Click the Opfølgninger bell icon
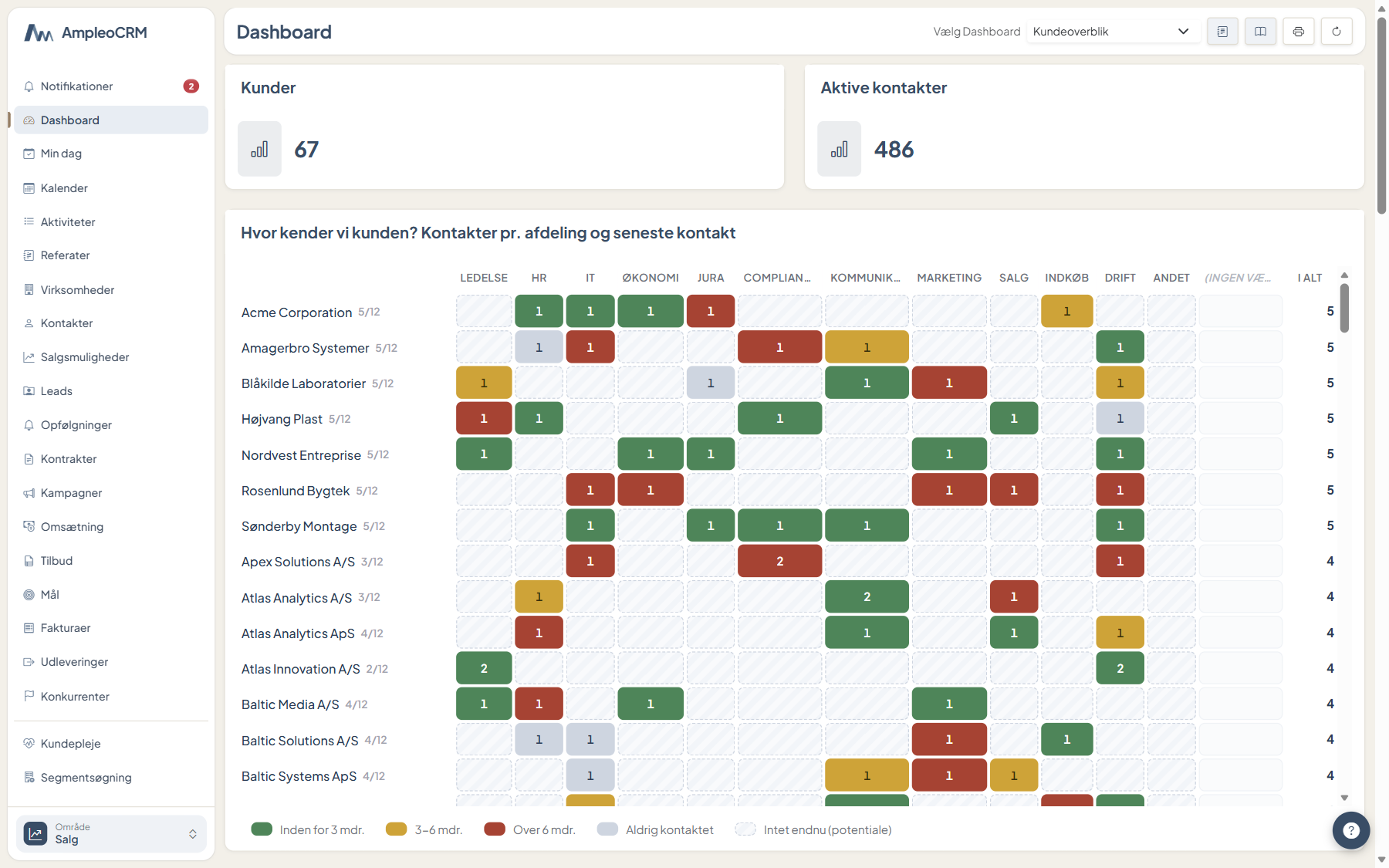This screenshot has height=868, width=1389. tap(29, 425)
